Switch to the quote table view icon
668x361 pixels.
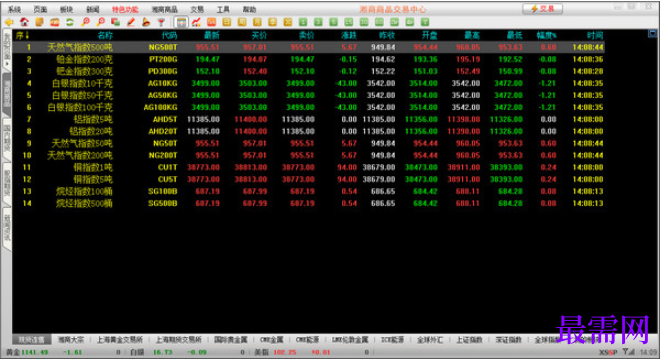point(181,22)
